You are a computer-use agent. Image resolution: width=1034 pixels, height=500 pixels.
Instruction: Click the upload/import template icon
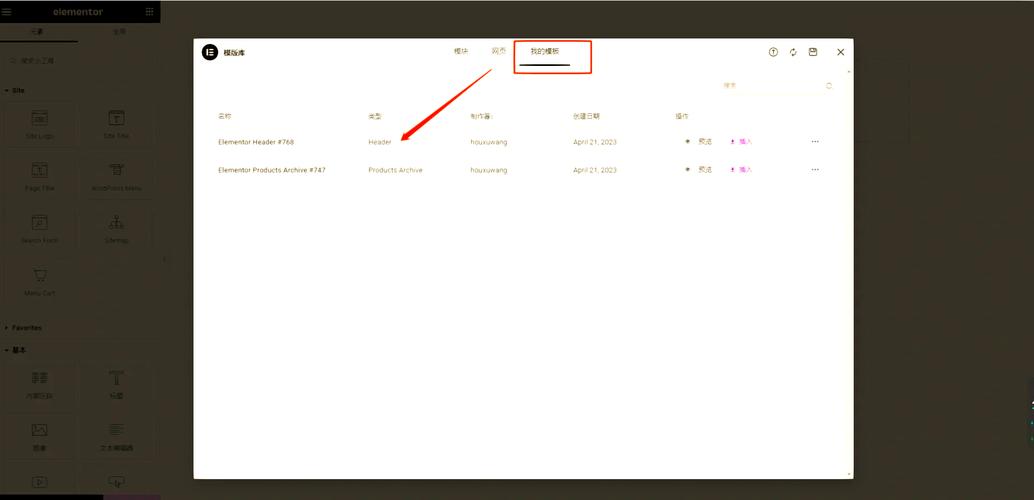[x=773, y=52]
